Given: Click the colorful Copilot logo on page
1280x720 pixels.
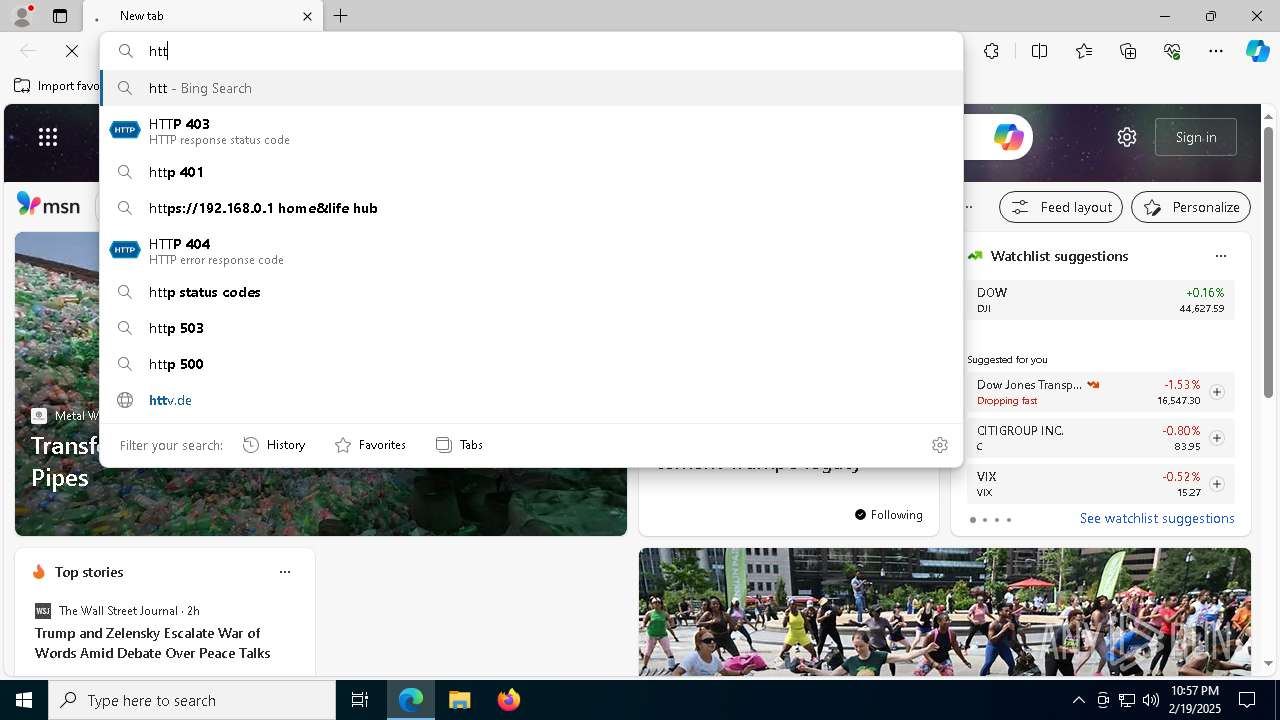Looking at the screenshot, I should click(1008, 137).
